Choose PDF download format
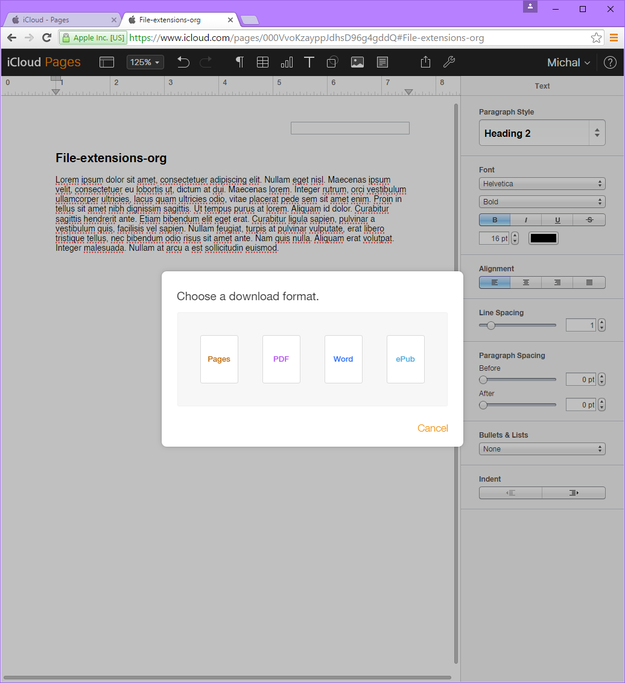This screenshot has height=683, width=625. [x=281, y=359]
